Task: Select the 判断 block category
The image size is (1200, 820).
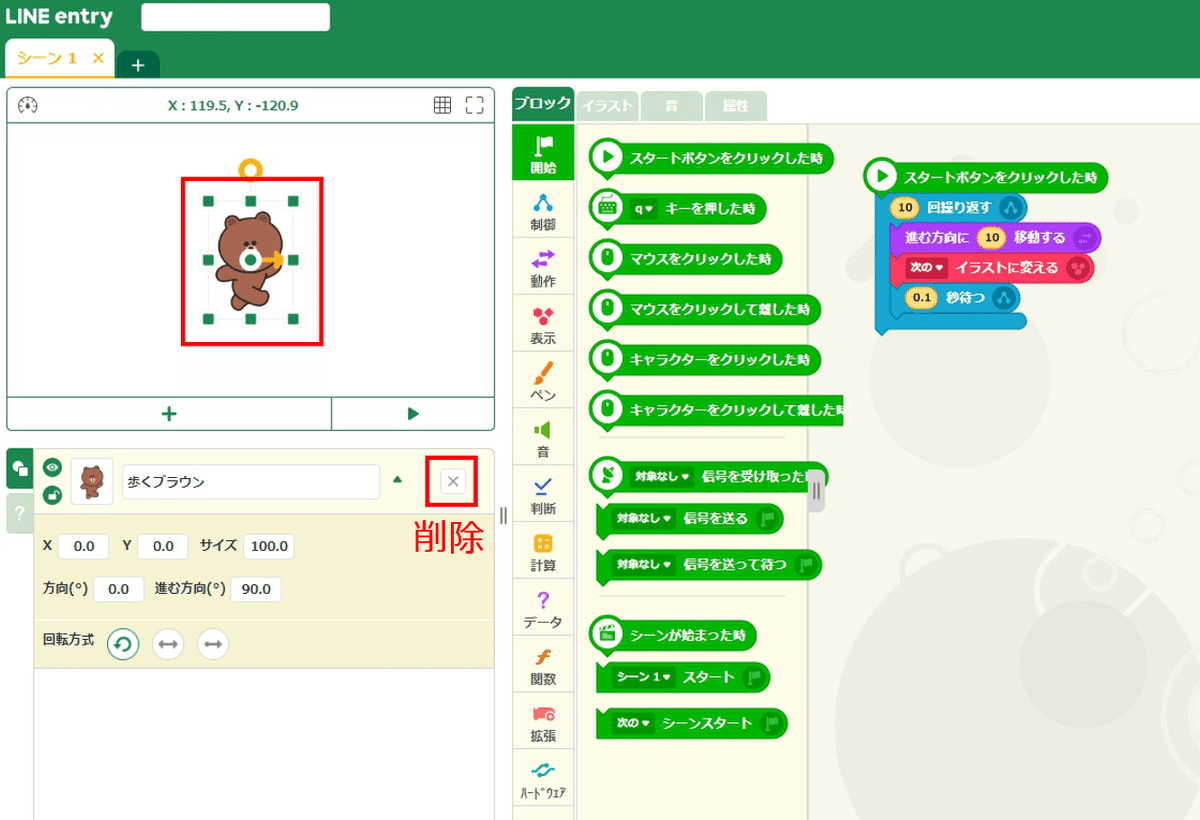Action: tap(543, 496)
